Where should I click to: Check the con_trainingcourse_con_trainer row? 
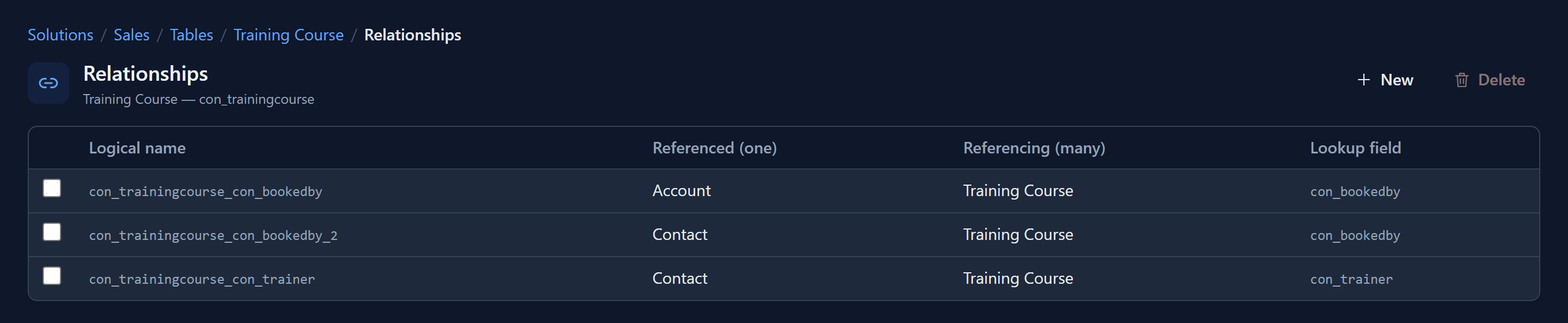click(x=52, y=276)
